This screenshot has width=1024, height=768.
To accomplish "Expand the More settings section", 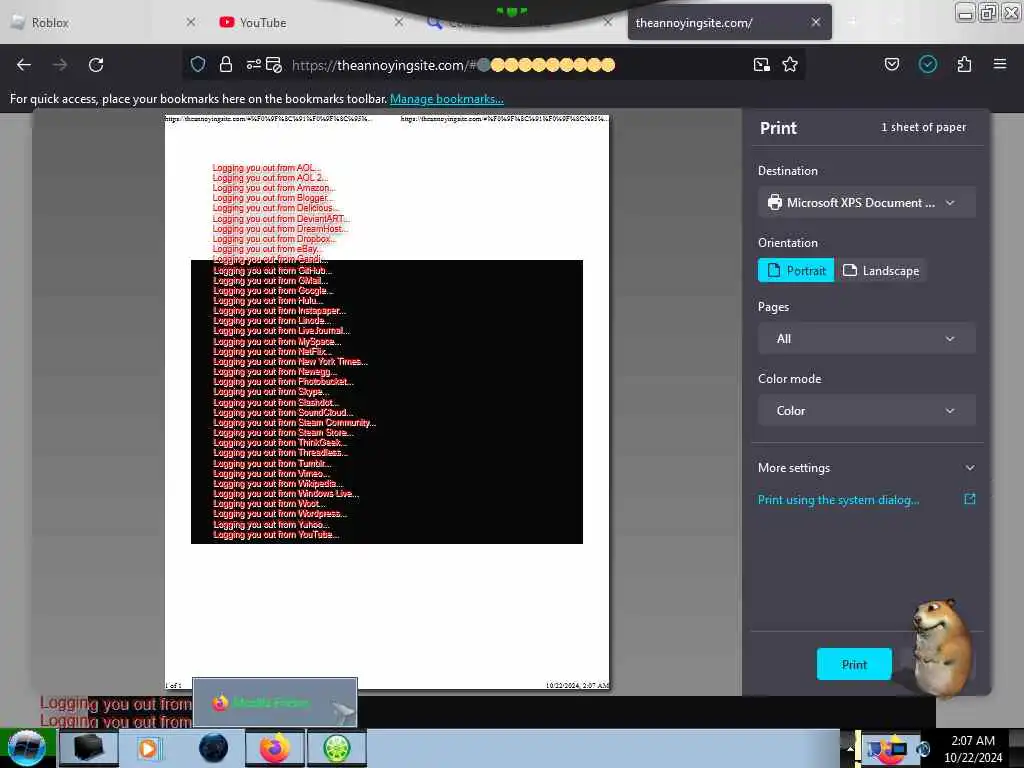I will [x=867, y=468].
